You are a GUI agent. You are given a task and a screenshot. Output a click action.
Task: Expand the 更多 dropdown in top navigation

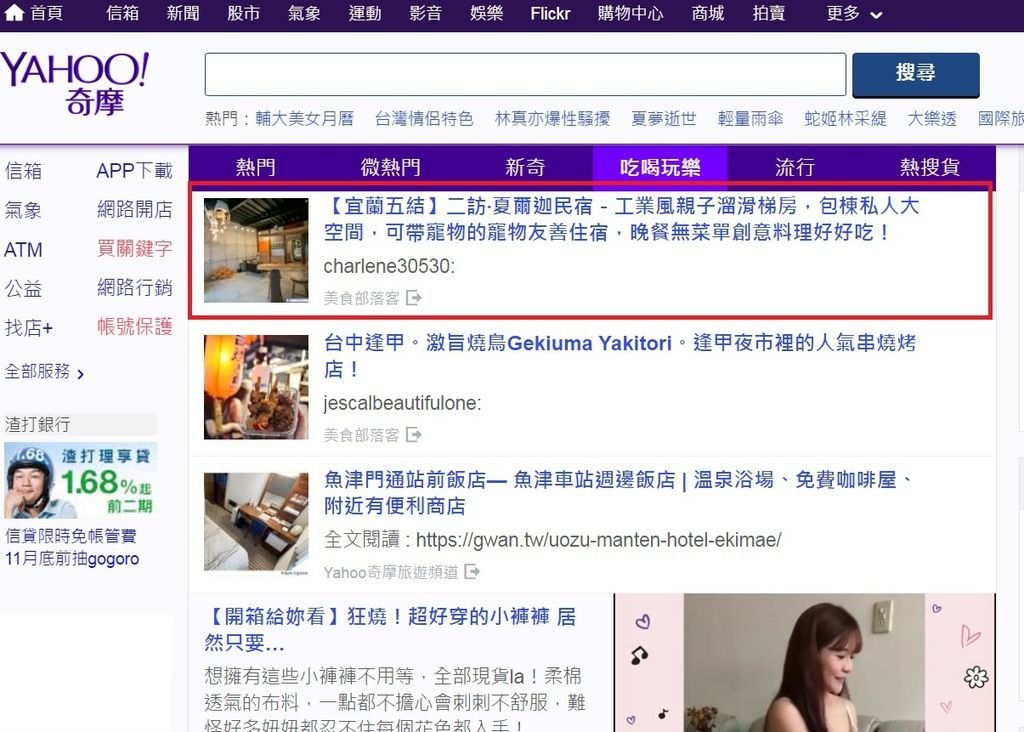(854, 13)
